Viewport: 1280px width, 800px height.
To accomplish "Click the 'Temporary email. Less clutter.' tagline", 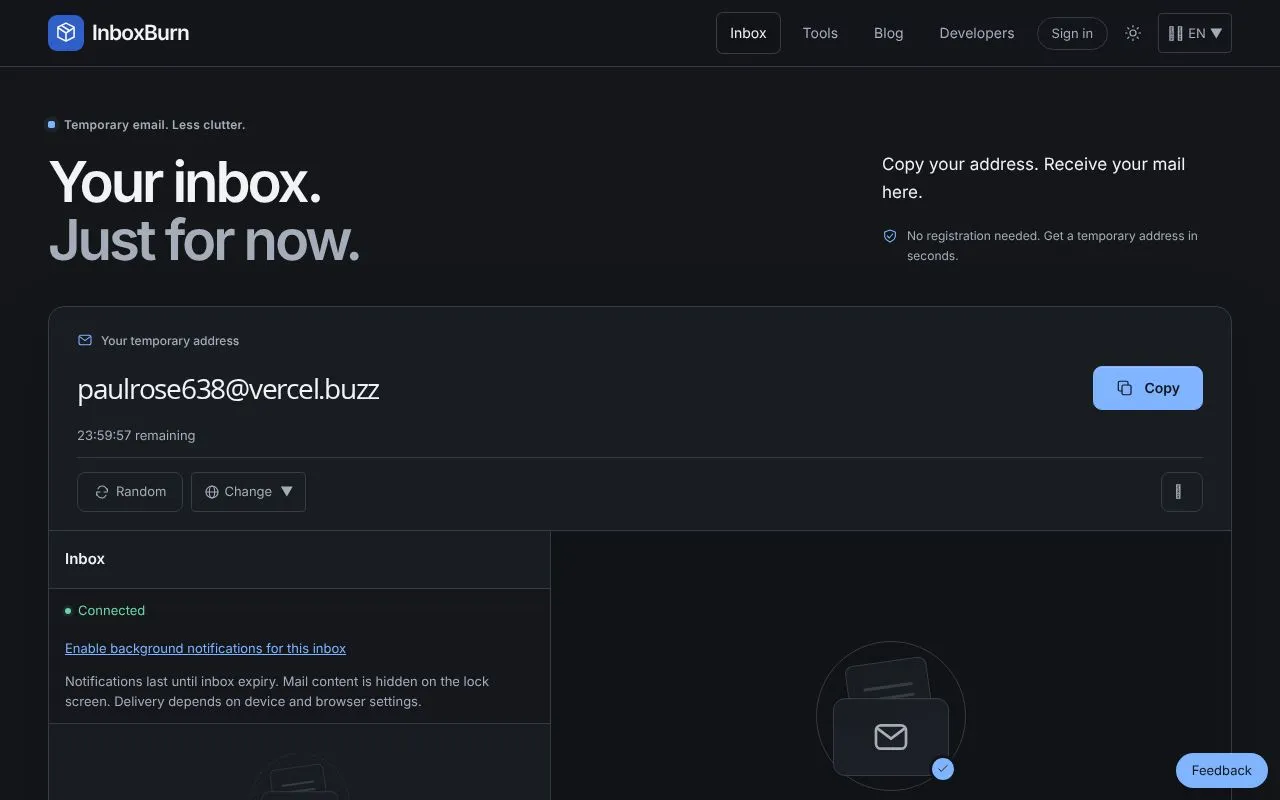I will (x=154, y=125).
